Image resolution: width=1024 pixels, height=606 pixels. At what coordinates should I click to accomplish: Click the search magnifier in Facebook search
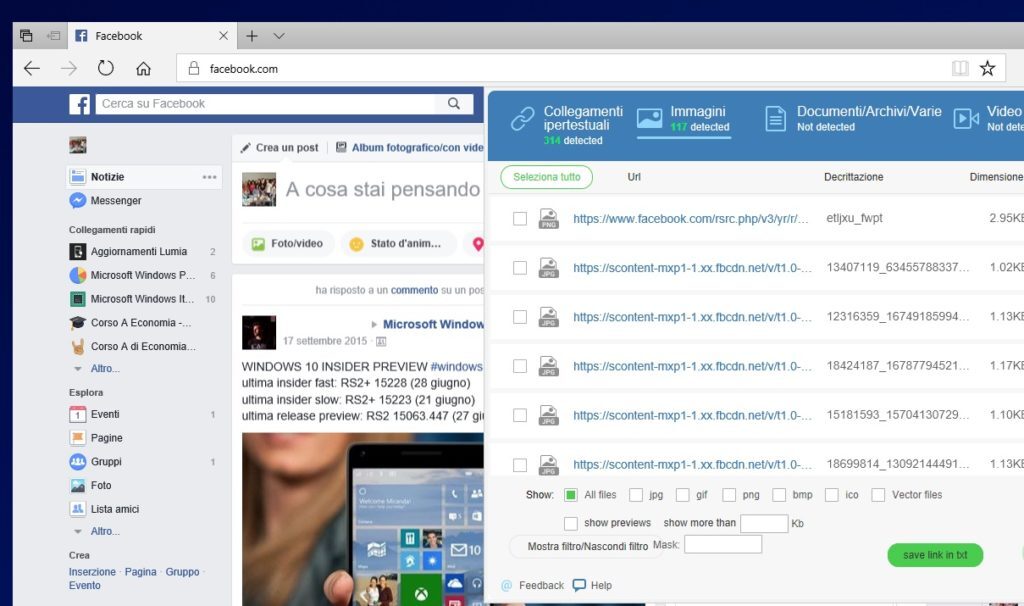pos(454,103)
